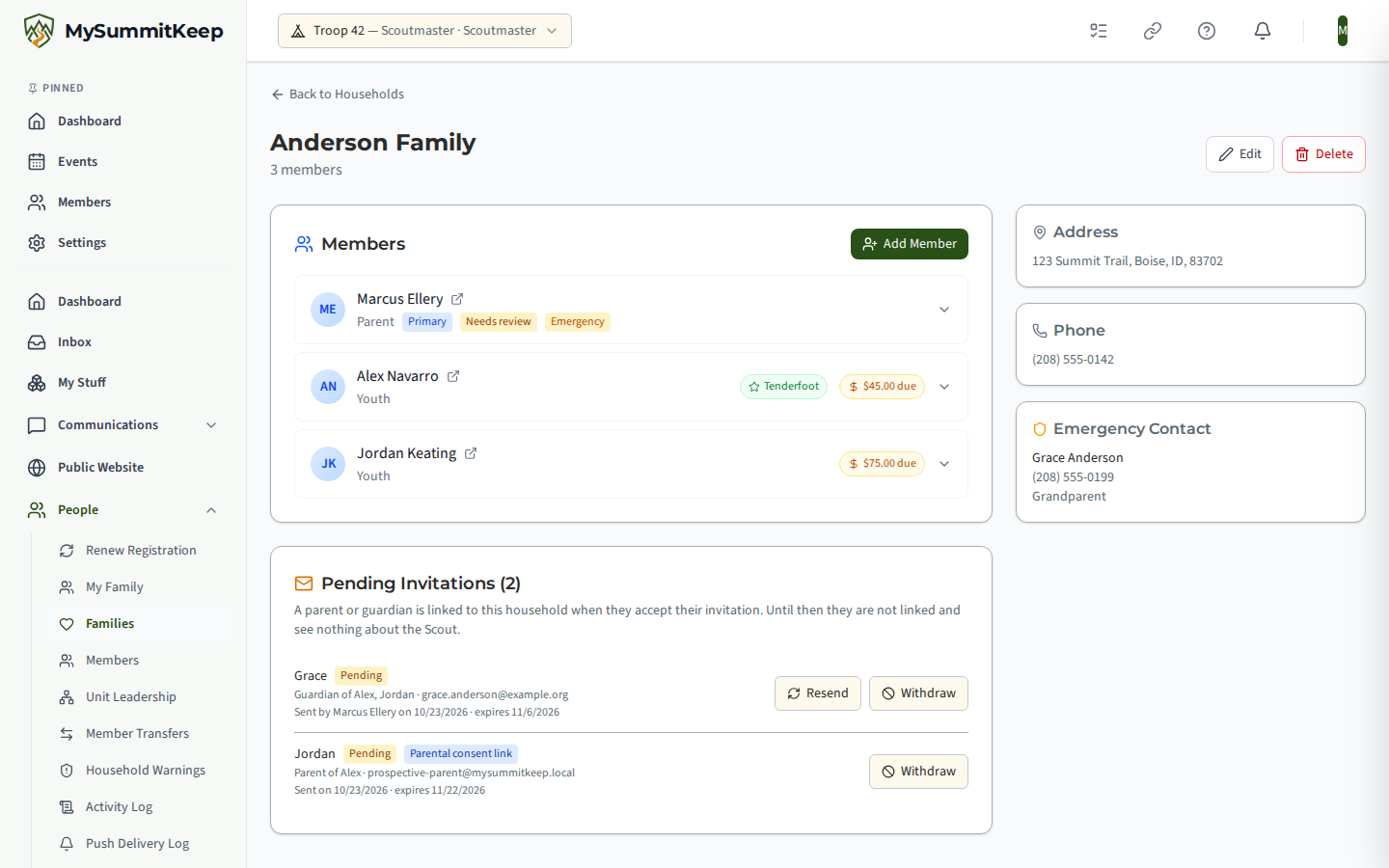
Task: Click the link icon in top bar
Action: pos(1153,31)
